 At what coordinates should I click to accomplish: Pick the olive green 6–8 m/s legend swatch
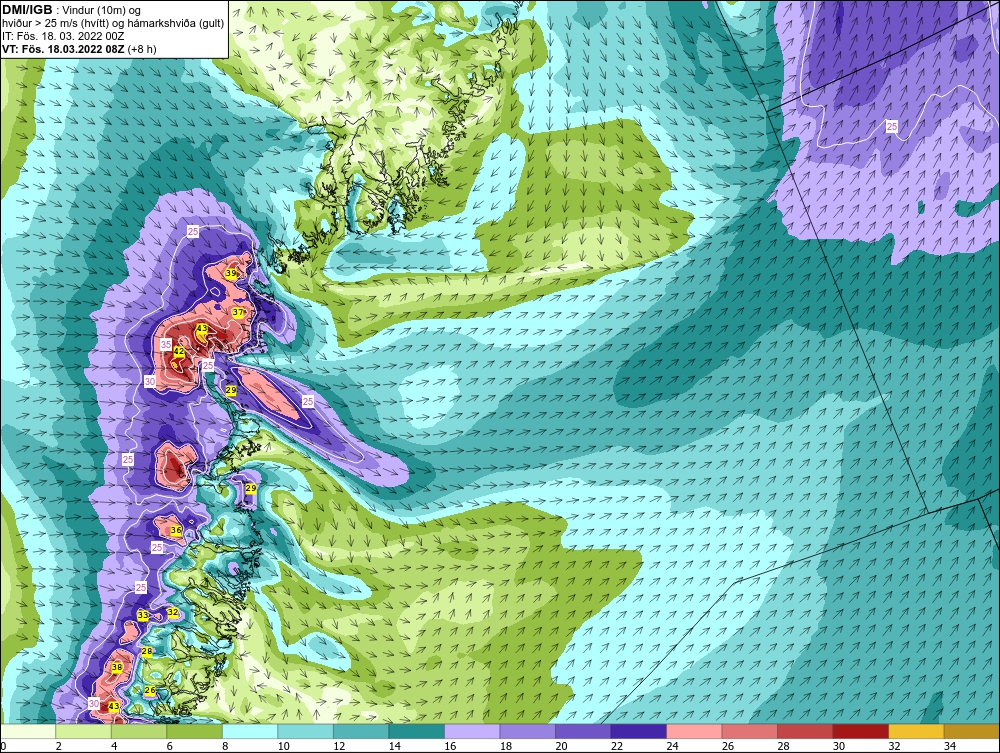(195, 731)
